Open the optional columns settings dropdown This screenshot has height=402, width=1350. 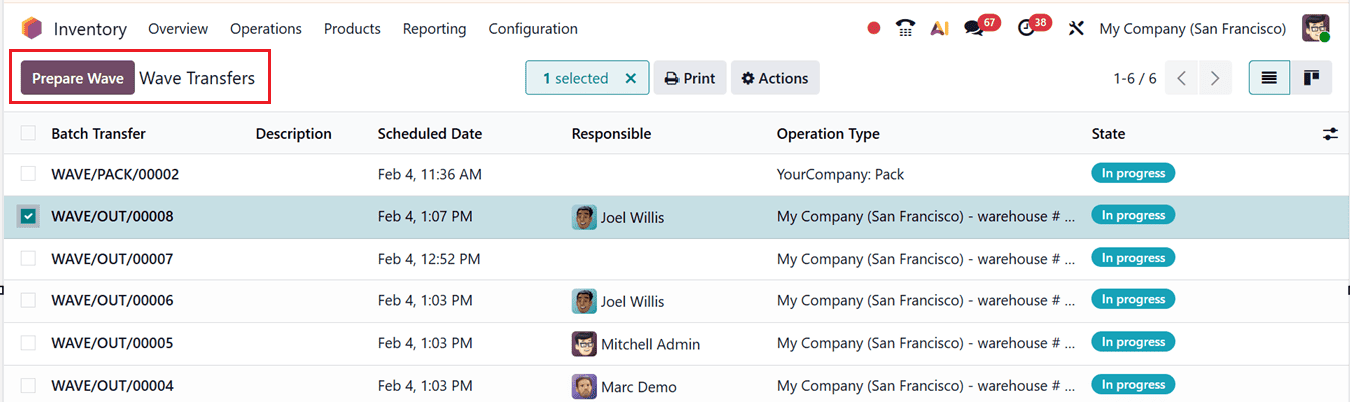pyautogui.click(x=1330, y=133)
